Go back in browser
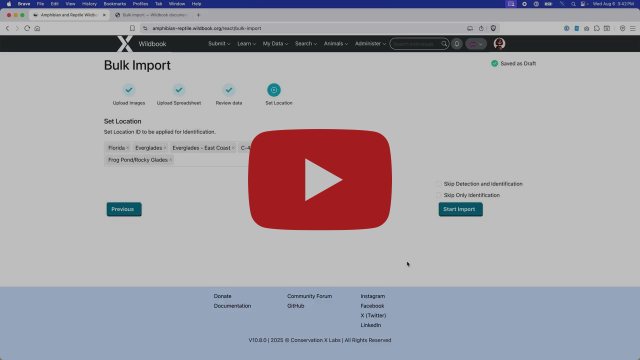 click(7, 28)
